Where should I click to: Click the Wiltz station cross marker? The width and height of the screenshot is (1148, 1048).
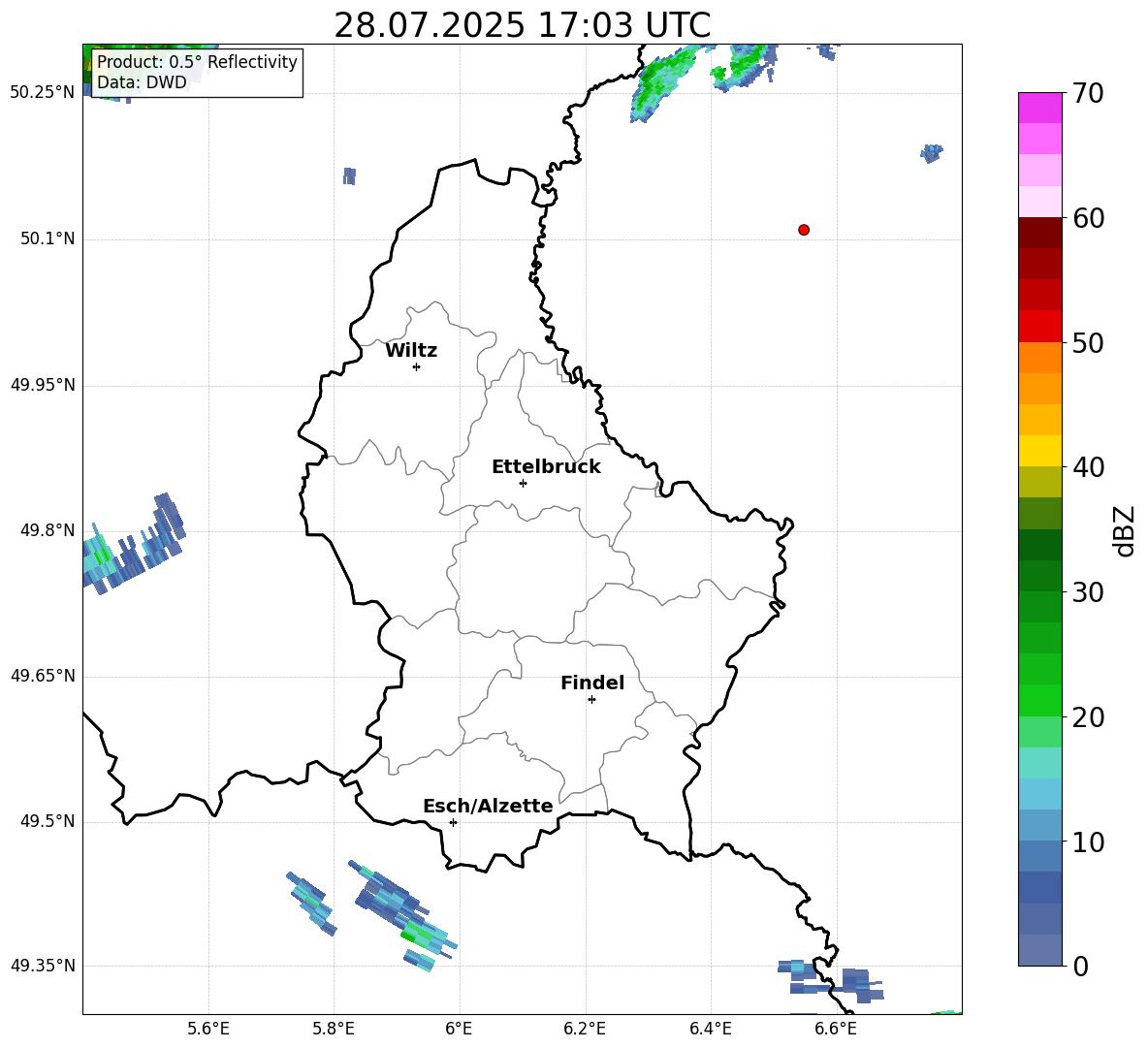coord(416,366)
